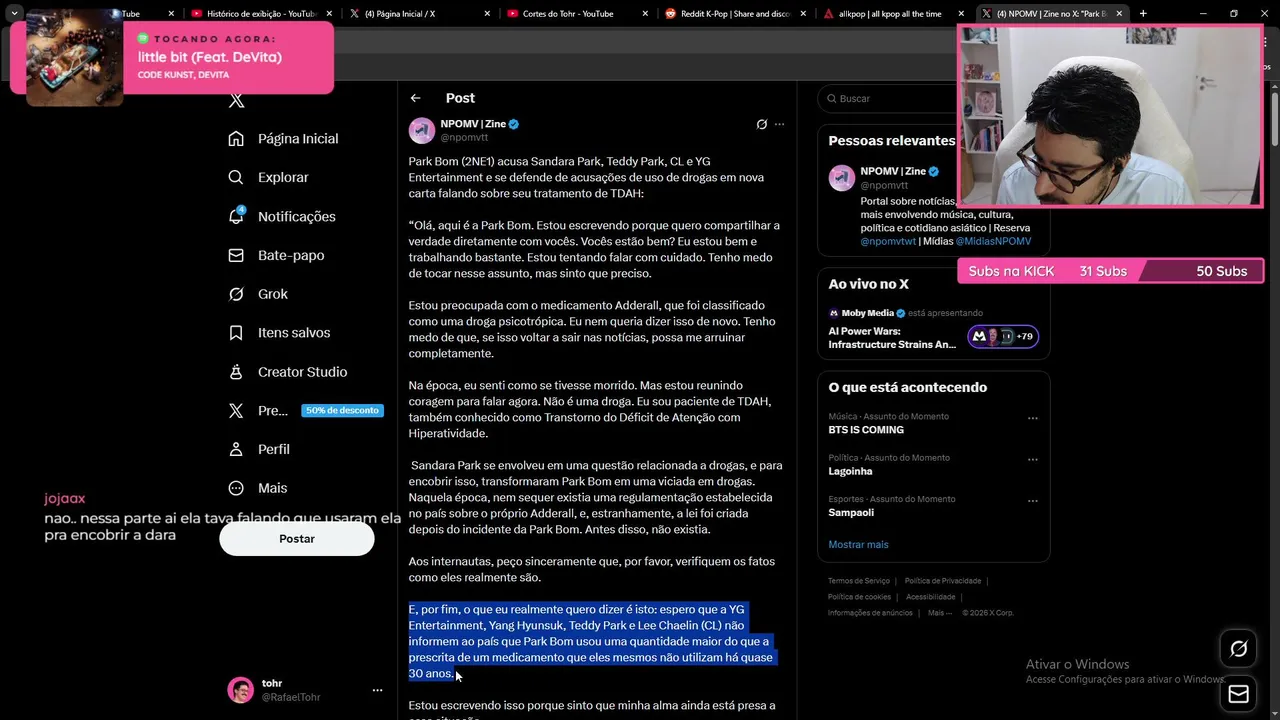The width and height of the screenshot is (1280, 720).
Task: Open Creator Studio
Action: 287,371
